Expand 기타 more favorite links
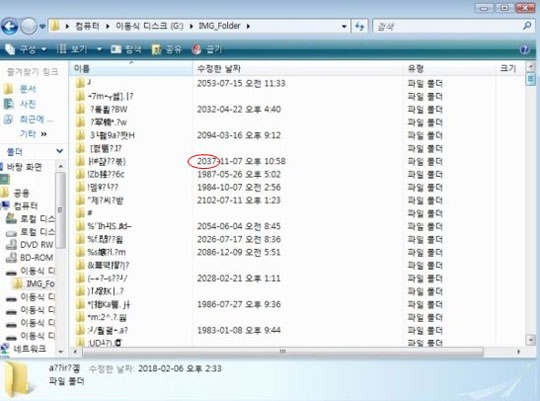540x401 pixels. pos(33,134)
